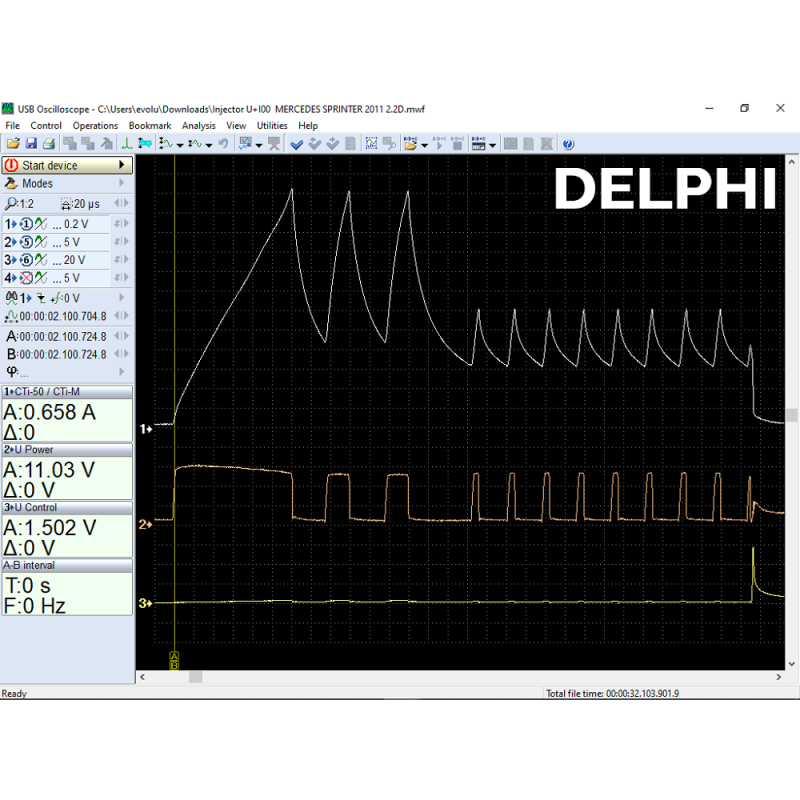Open the Analysis menu
Screen dimensions: 800x800
(x=199, y=126)
